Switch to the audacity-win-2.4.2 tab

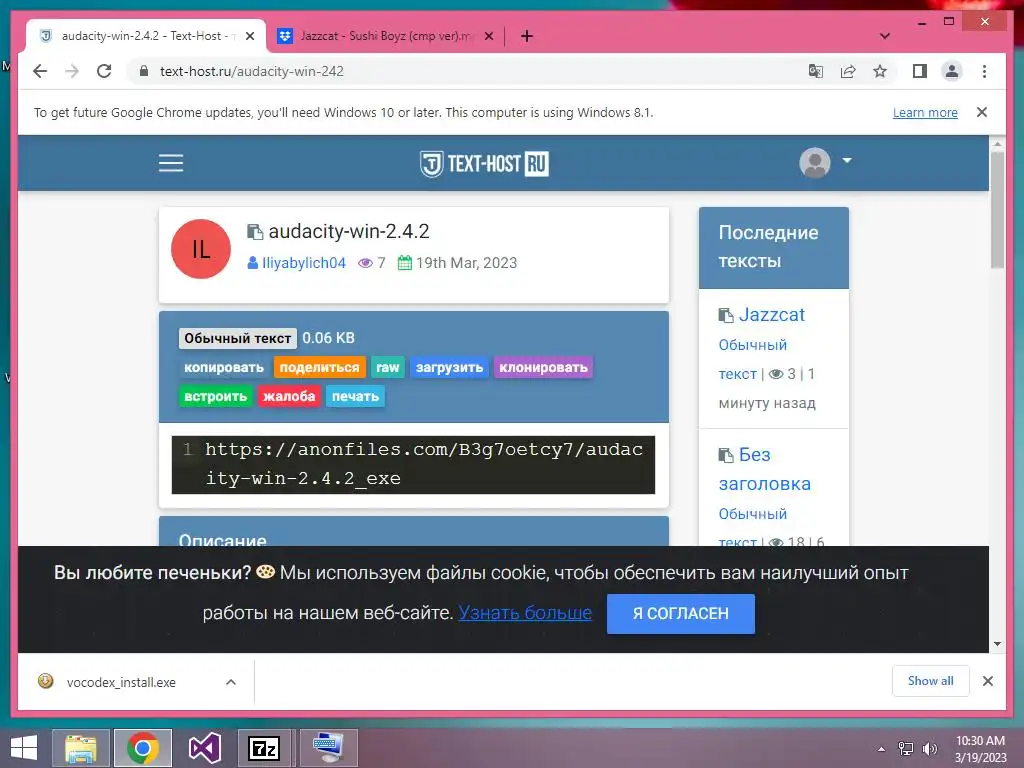coord(146,36)
